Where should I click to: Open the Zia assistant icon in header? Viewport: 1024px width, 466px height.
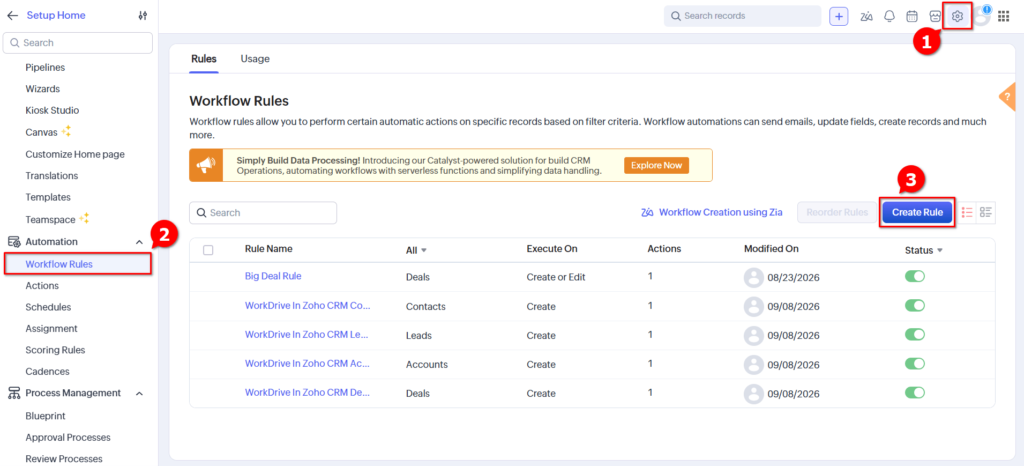(x=867, y=16)
